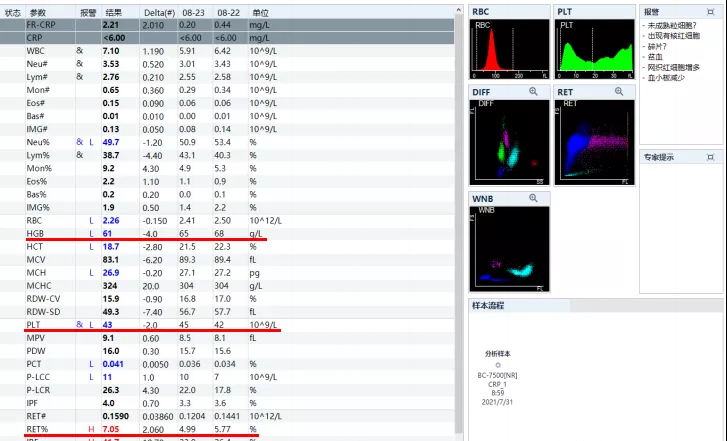
Task: Select the MCHC parameter row
Action: (x=227, y=286)
